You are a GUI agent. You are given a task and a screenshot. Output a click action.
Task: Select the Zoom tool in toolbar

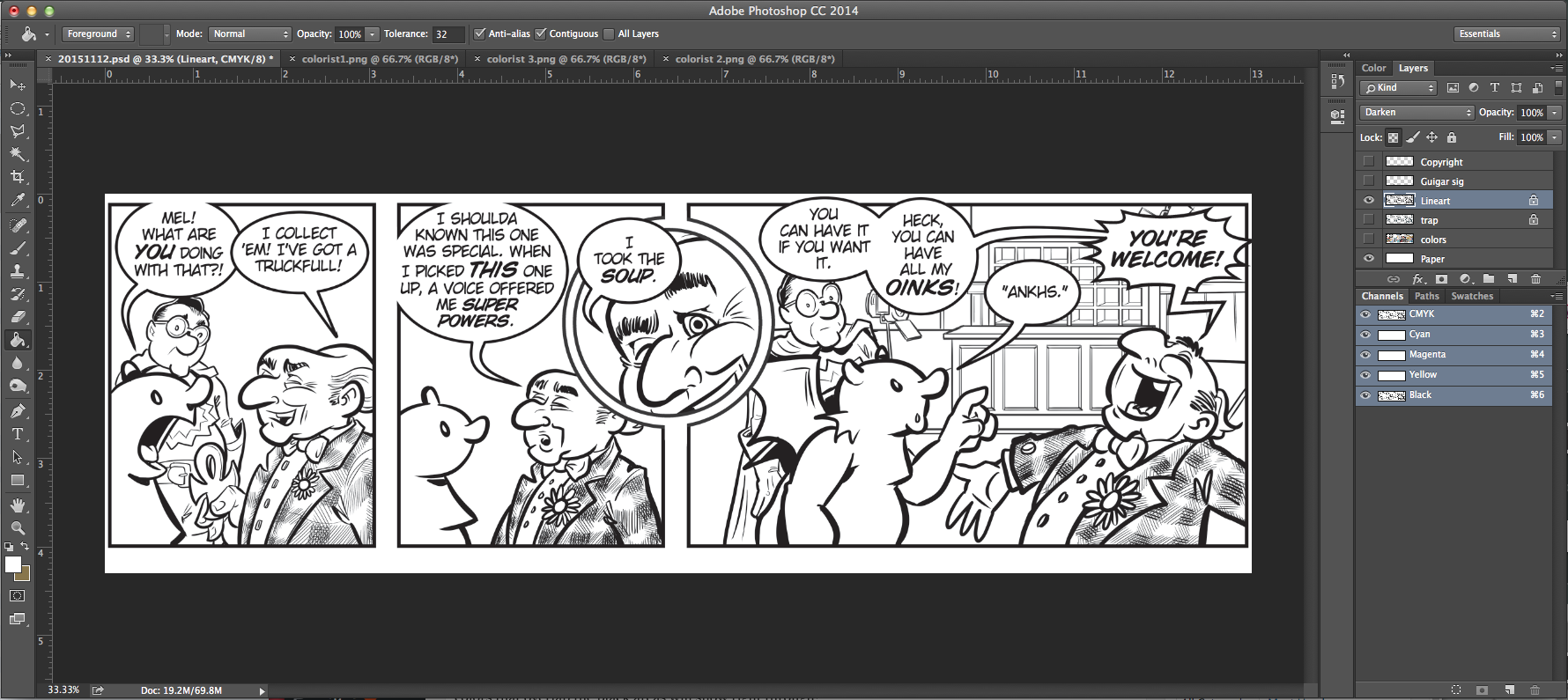tap(18, 528)
